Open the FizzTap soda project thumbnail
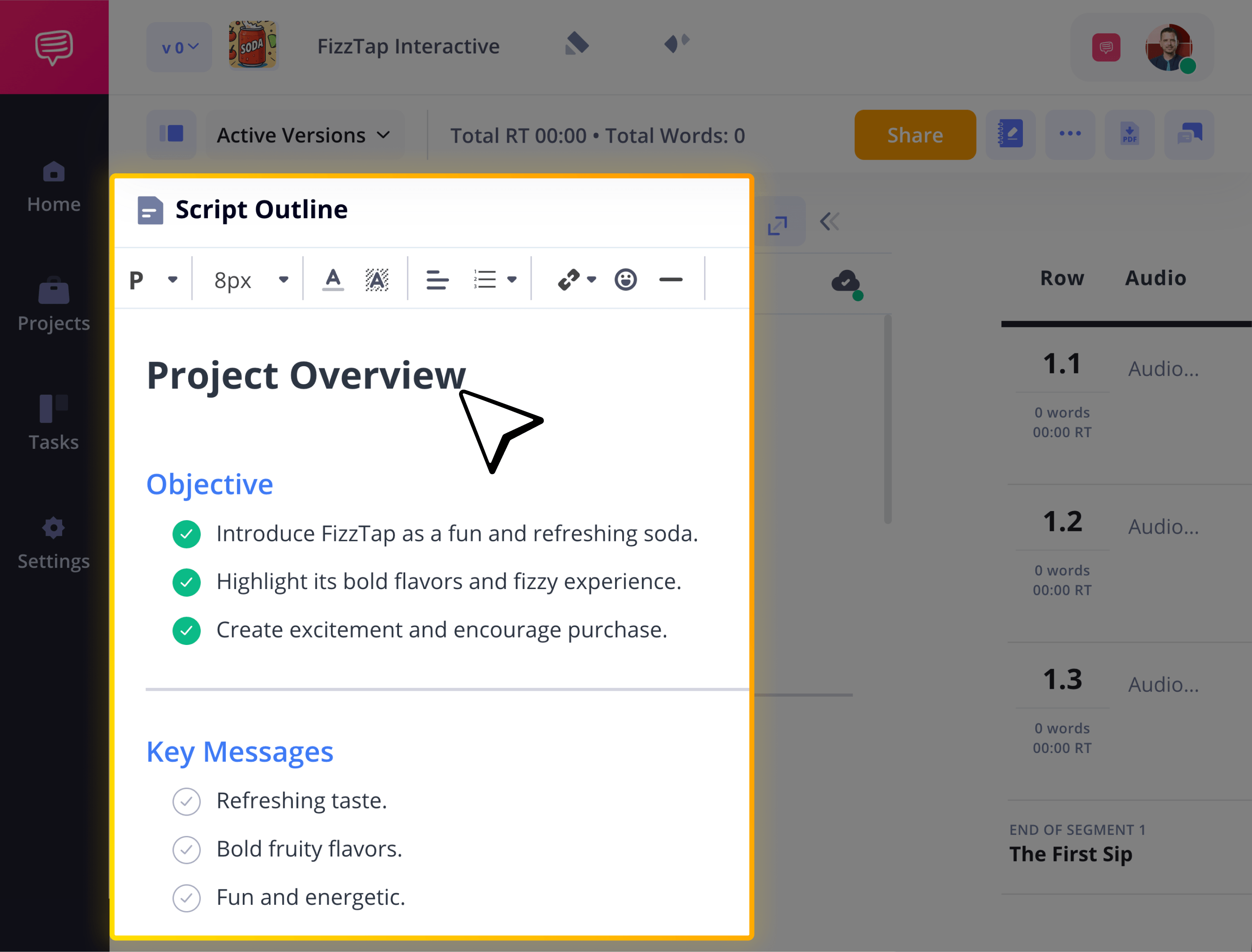 pos(253,45)
